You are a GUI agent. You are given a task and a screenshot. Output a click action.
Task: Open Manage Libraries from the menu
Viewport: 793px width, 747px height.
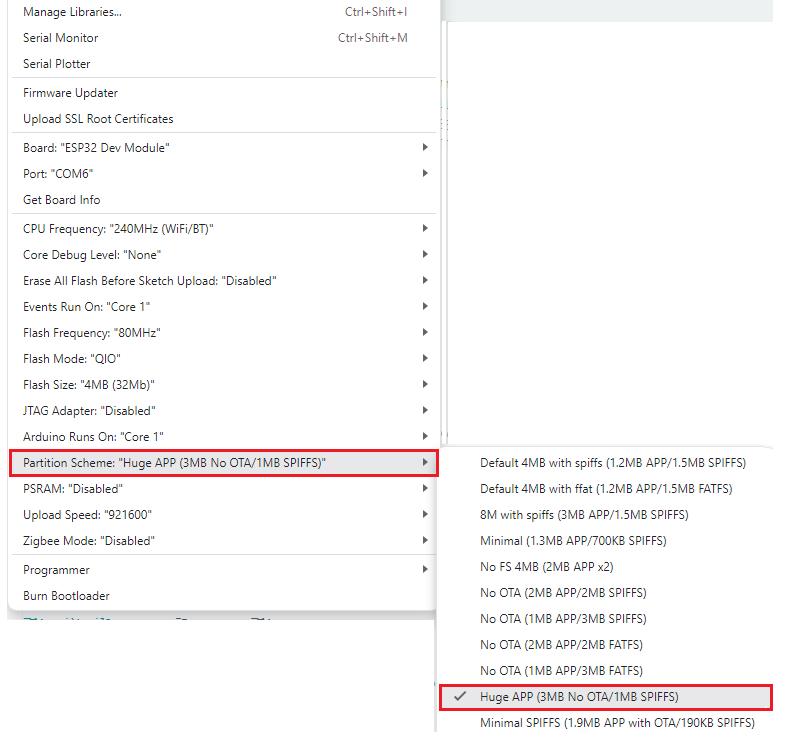point(223,12)
